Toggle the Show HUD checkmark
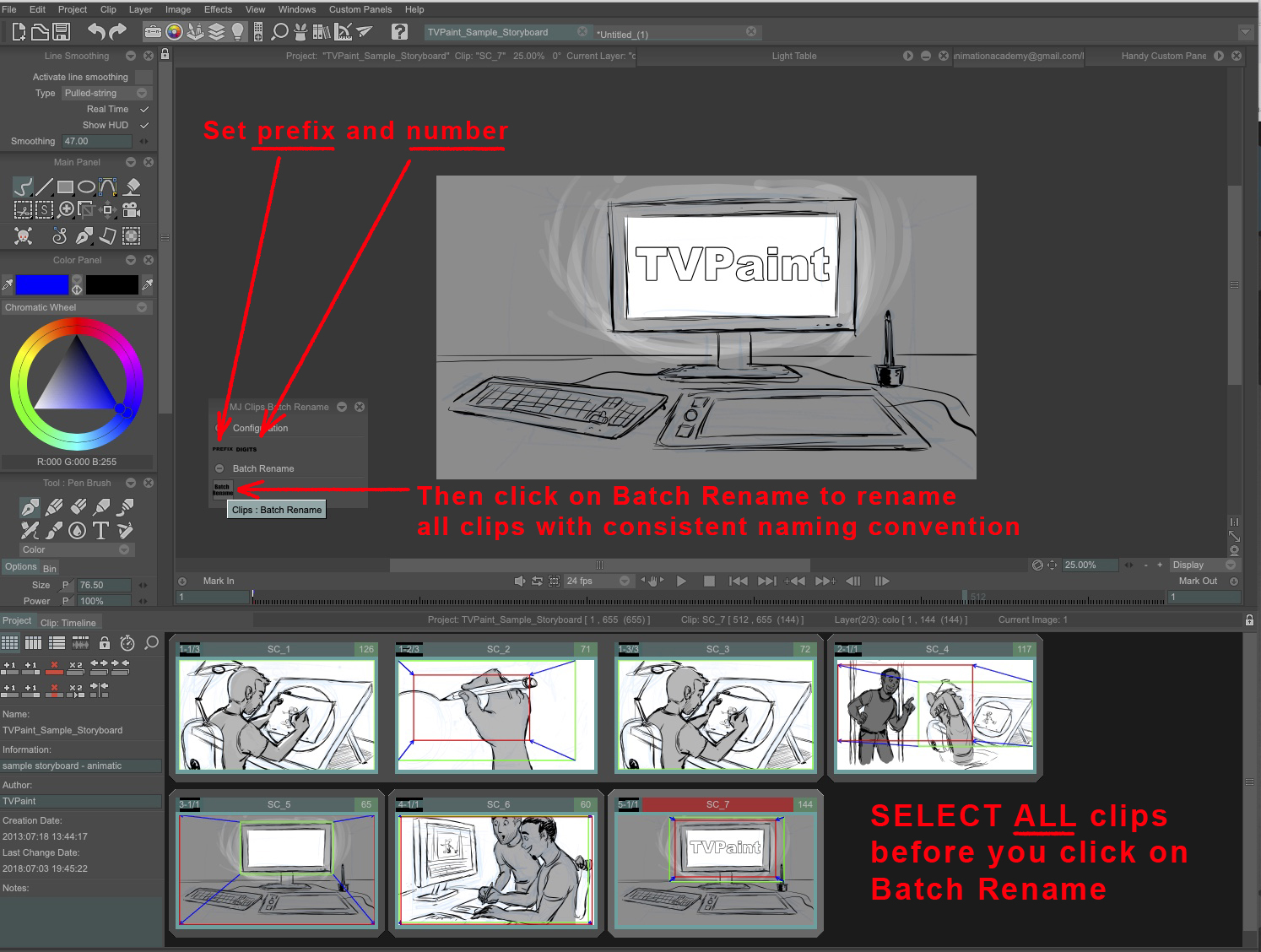This screenshot has width=1261, height=952. point(144,125)
